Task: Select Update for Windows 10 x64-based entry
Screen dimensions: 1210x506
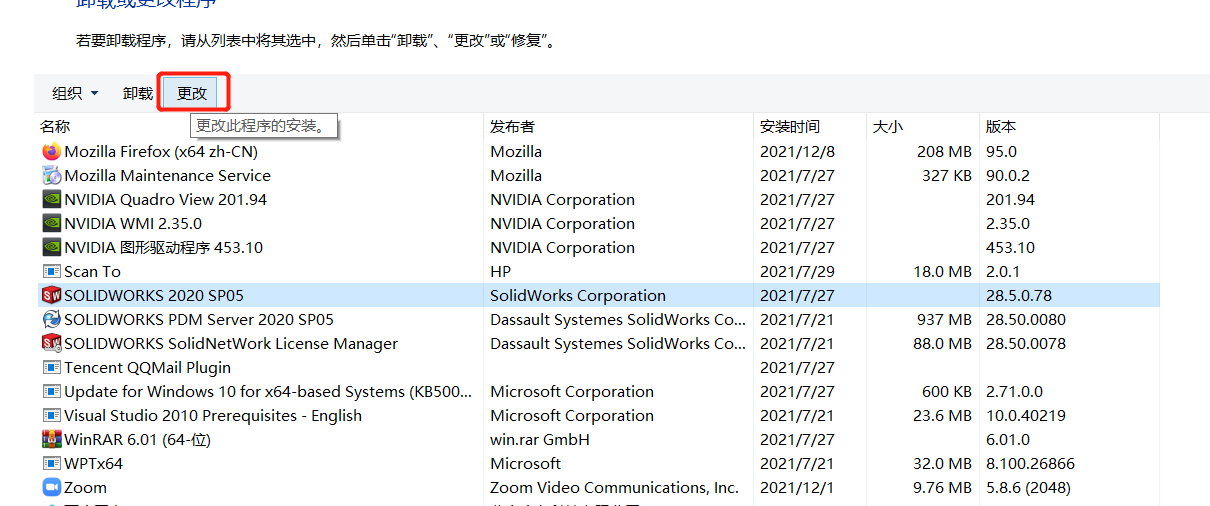Action: click(x=268, y=392)
